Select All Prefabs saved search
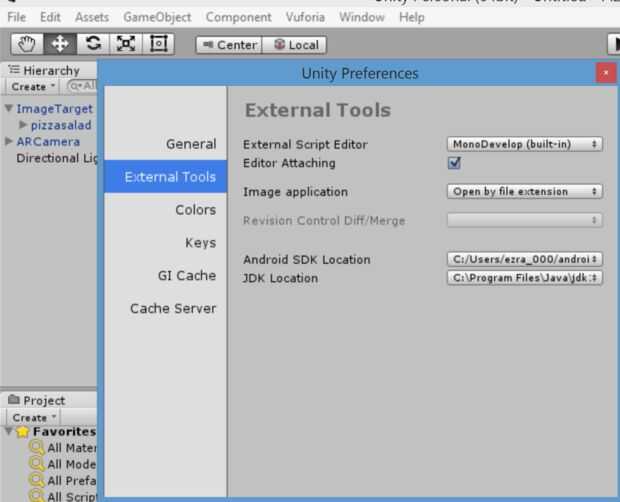Screen dimensions: 620x502 tap(63, 481)
